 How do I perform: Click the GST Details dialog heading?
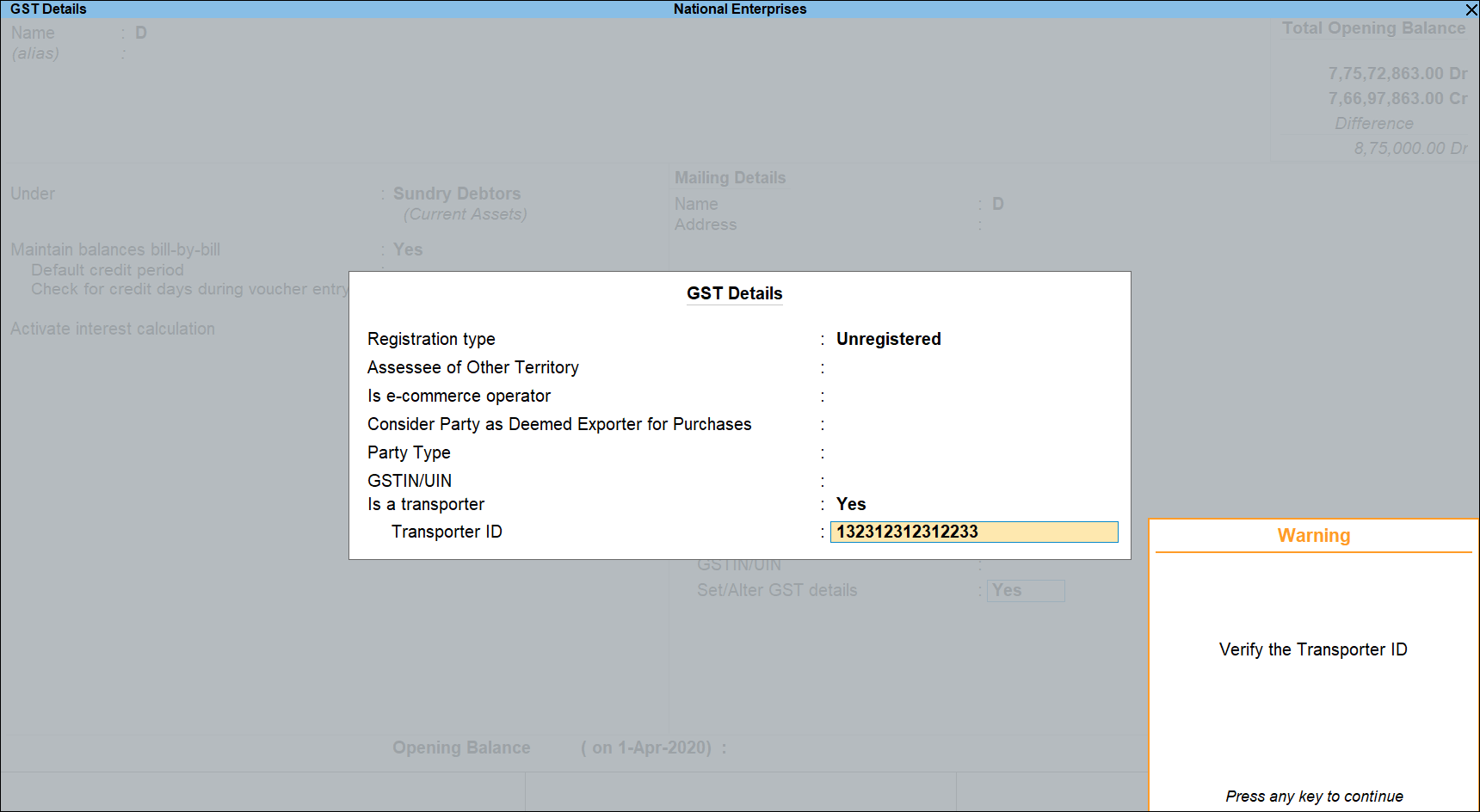point(734,293)
